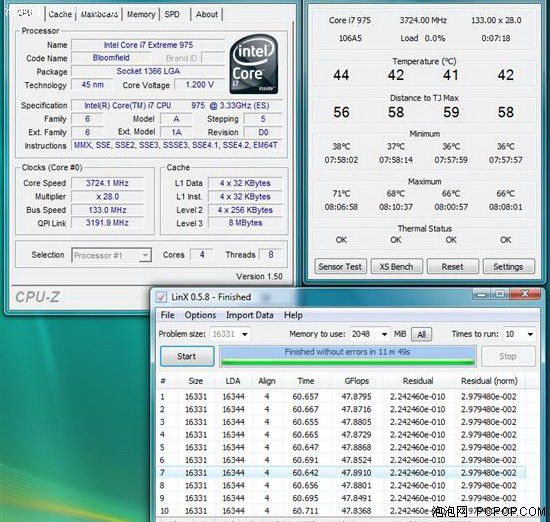Open the Import Data menu in LinX

[250, 315]
